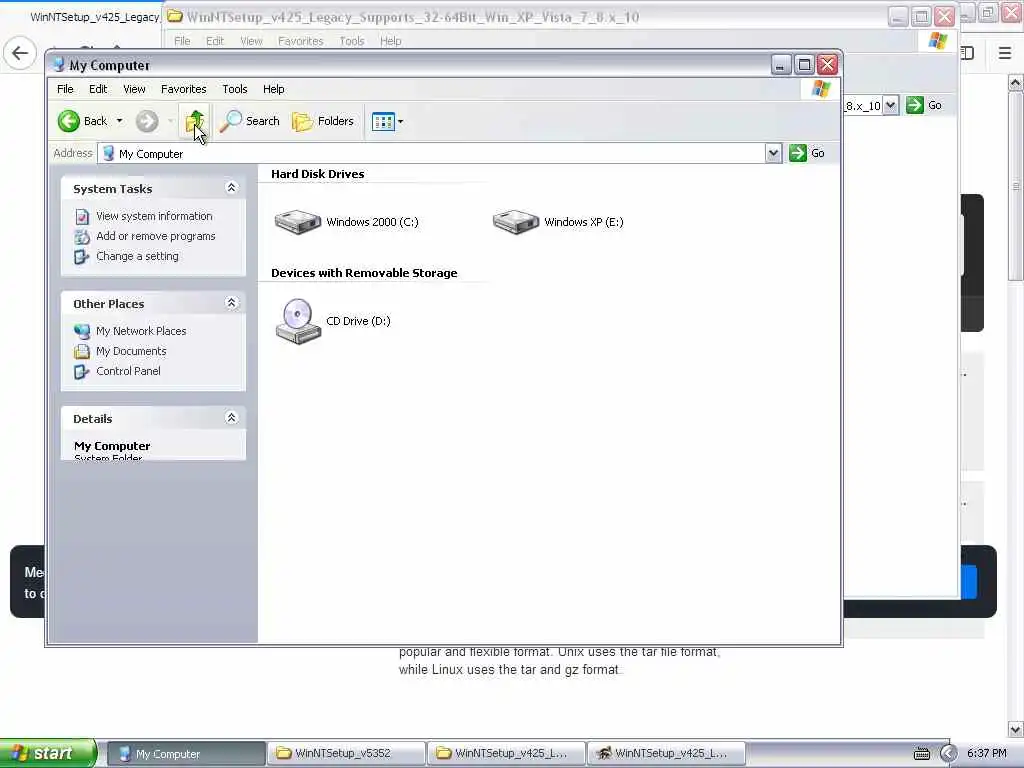1024x768 pixels.
Task: Open the Tools menu in My Computer
Action: 234,89
